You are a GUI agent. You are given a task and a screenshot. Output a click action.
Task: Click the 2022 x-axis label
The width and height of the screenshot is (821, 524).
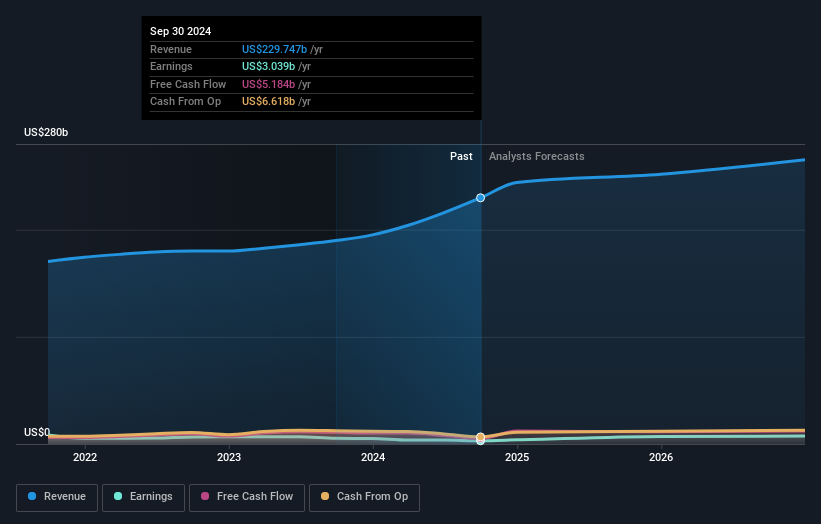point(85,457)
